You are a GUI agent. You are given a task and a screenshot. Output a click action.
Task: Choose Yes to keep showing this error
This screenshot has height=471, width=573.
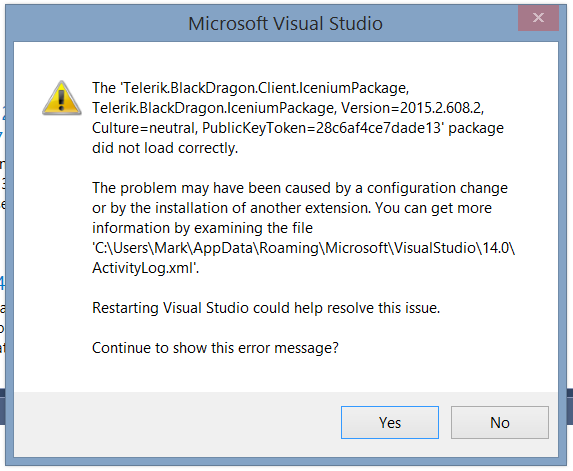pyautogui.click(x=390, y=422)
